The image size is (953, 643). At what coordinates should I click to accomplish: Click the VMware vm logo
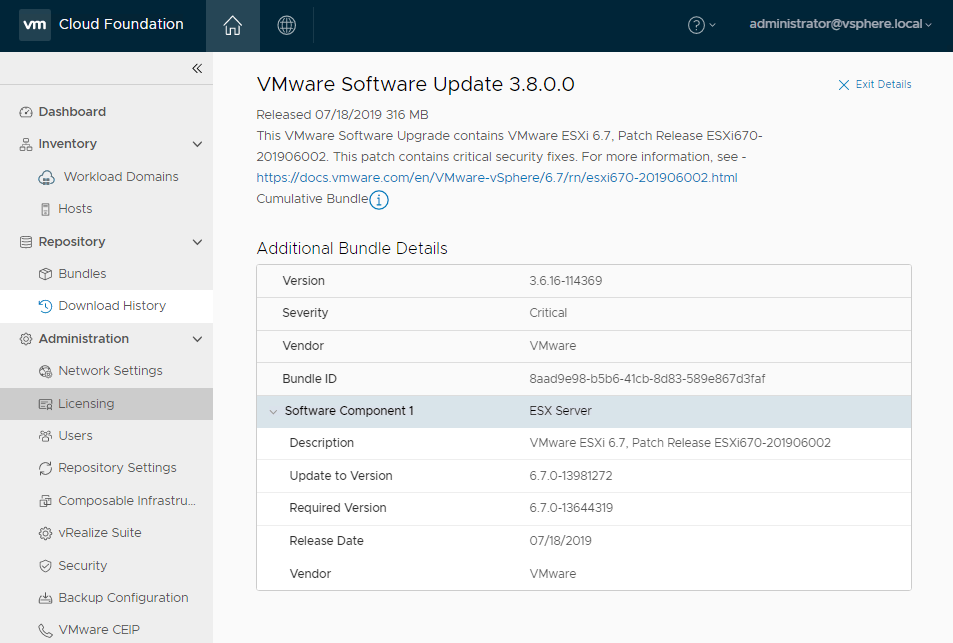(35, 24)
